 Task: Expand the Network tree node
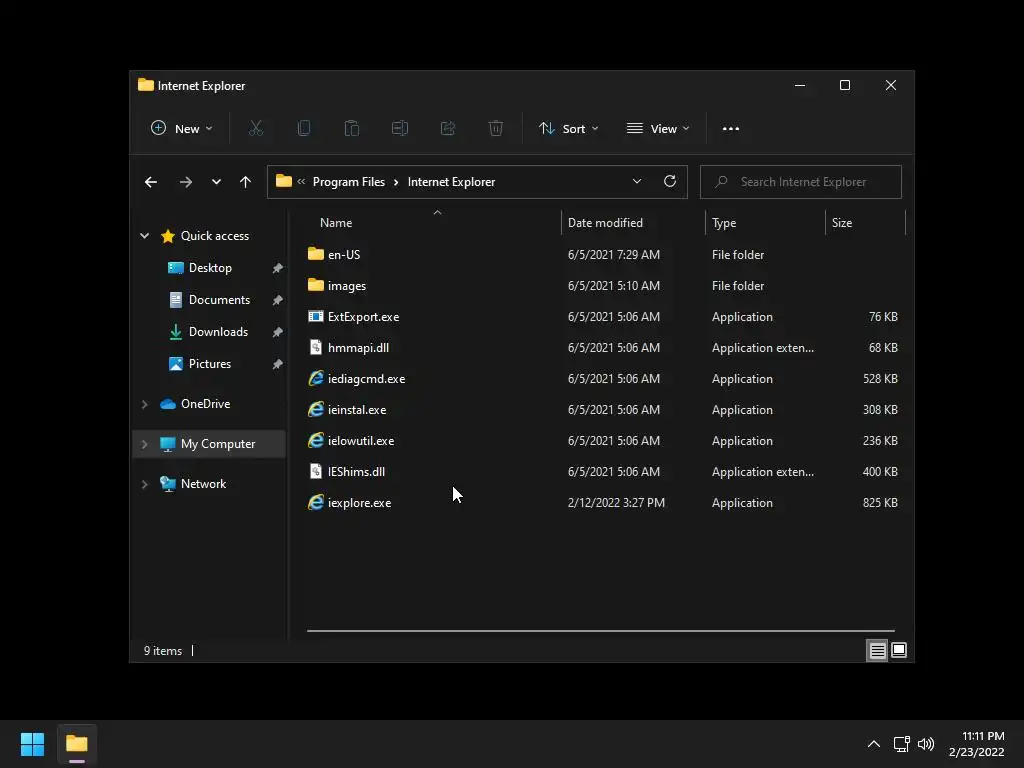(x=144, y=484)
